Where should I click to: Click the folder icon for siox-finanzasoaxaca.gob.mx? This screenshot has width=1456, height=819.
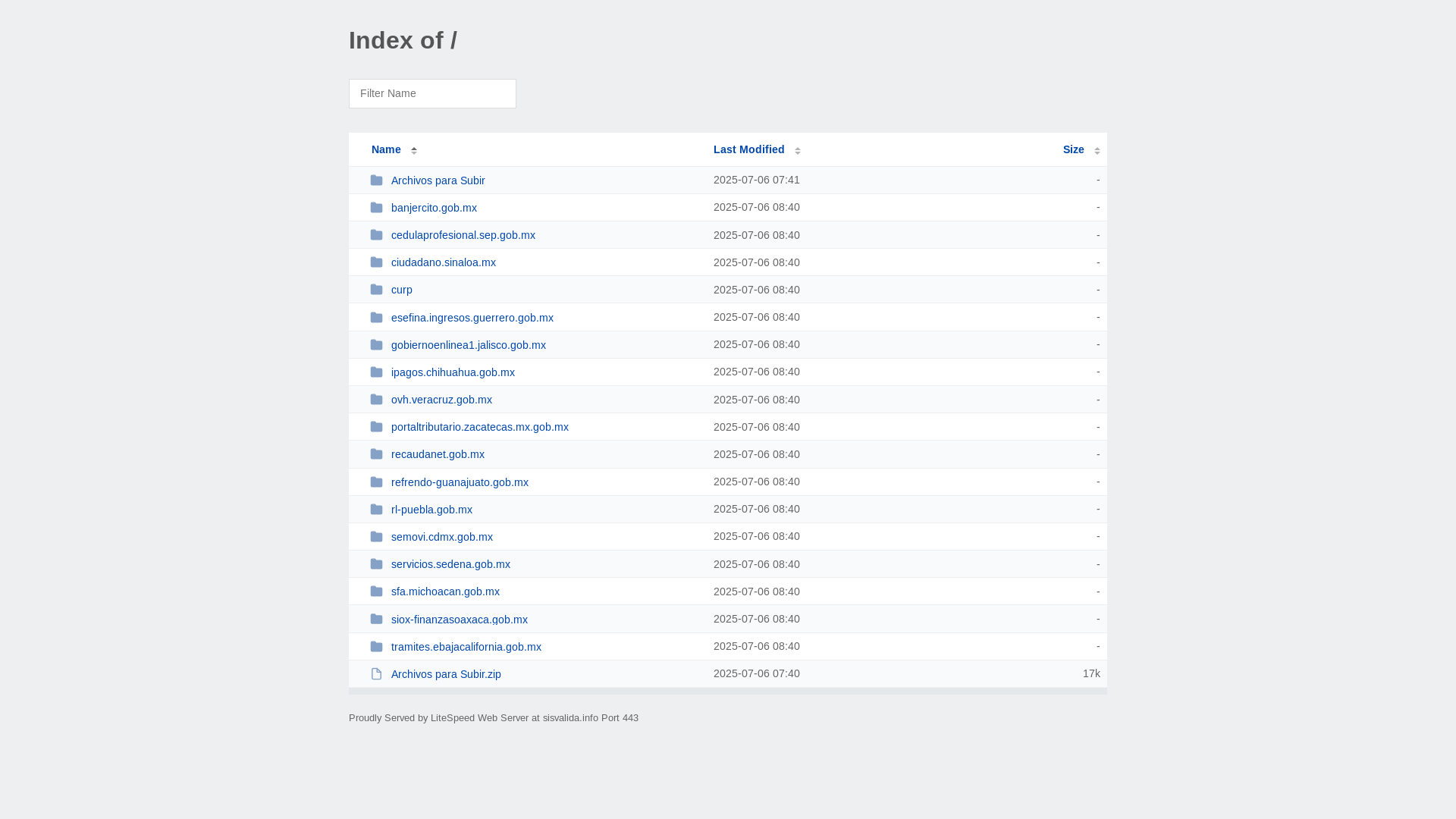click(x=376, y=620)
